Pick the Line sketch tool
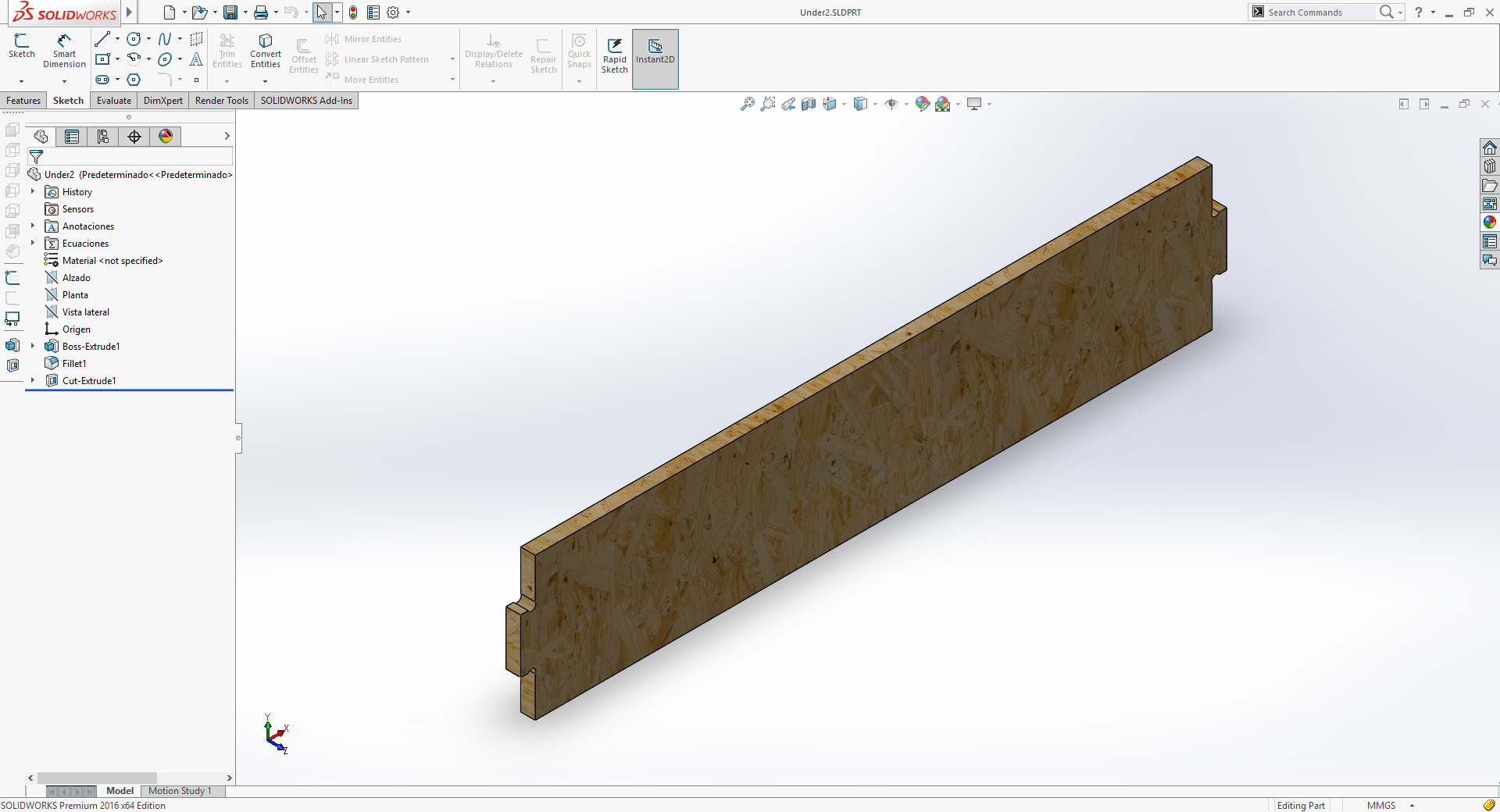 102,39
